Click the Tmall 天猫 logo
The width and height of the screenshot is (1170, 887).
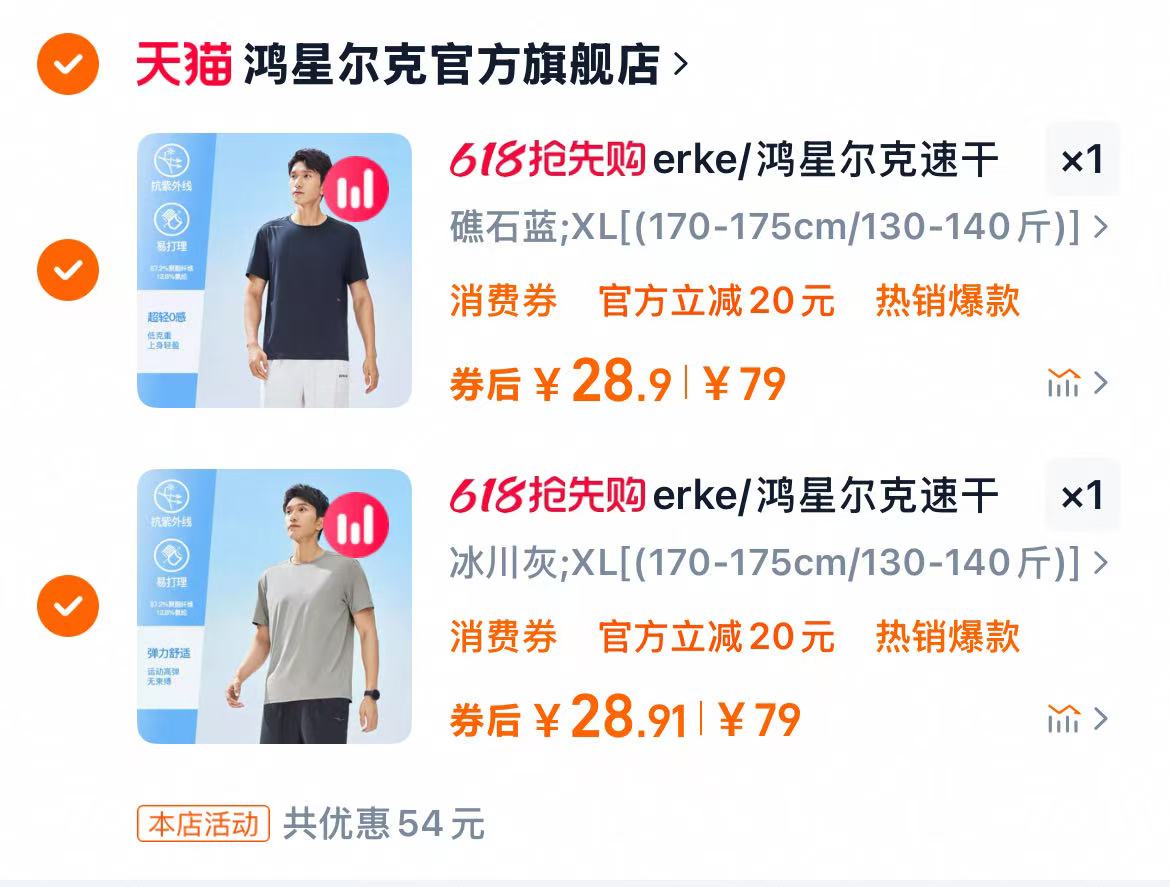tap(184, 64)
